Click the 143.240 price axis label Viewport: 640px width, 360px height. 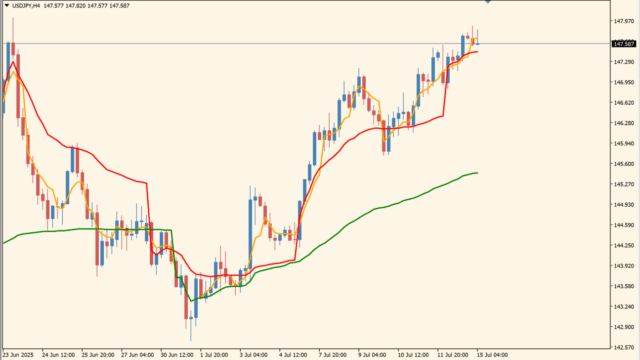click(624, 307)
